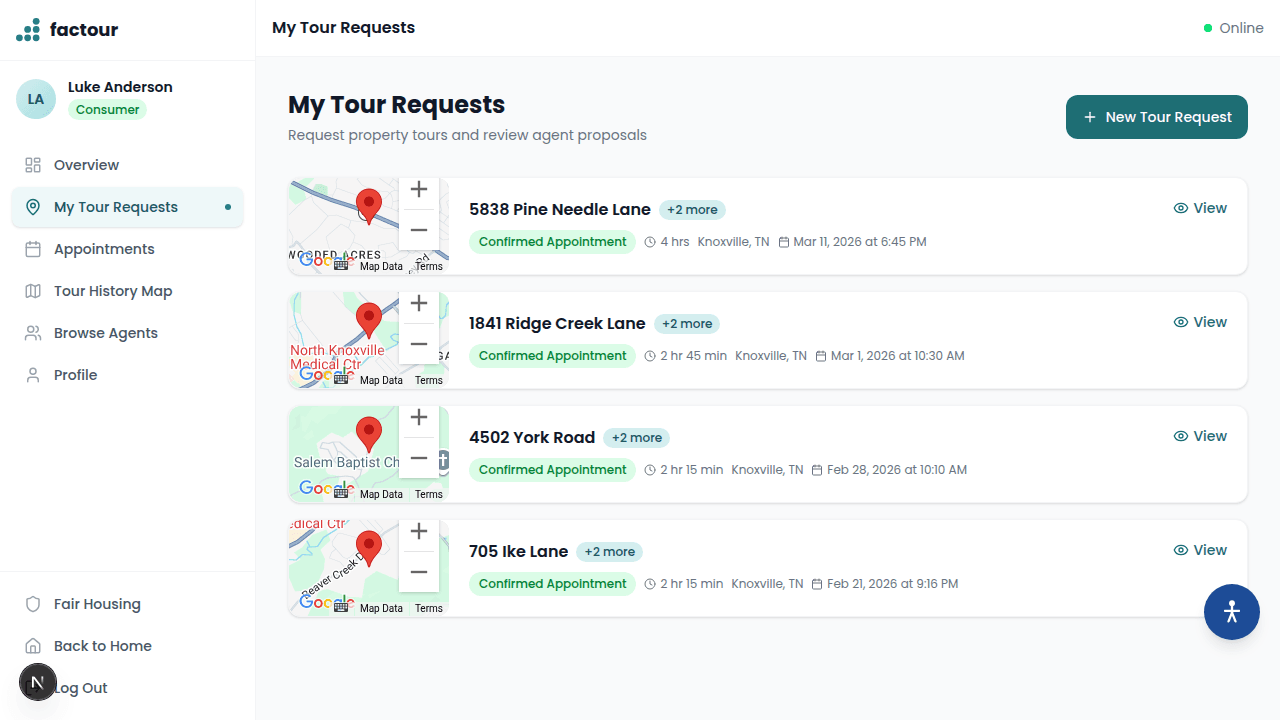Zoom in on the Pine Needle Lane map

point(419,190)
